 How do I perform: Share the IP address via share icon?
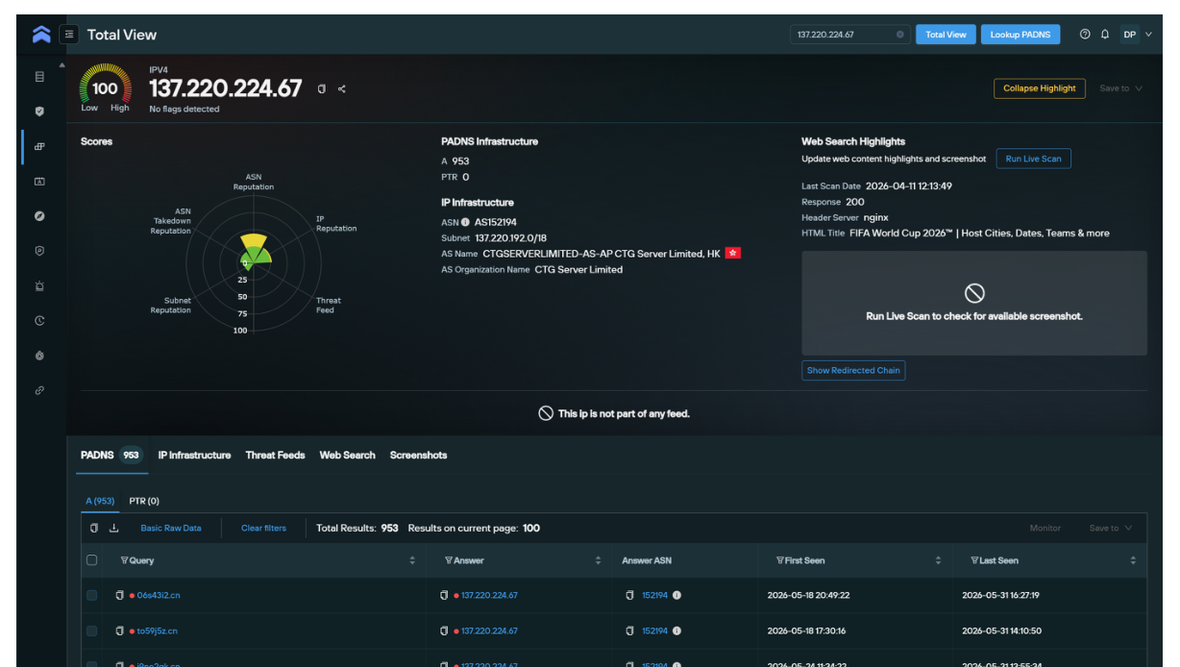click(342, 89)
